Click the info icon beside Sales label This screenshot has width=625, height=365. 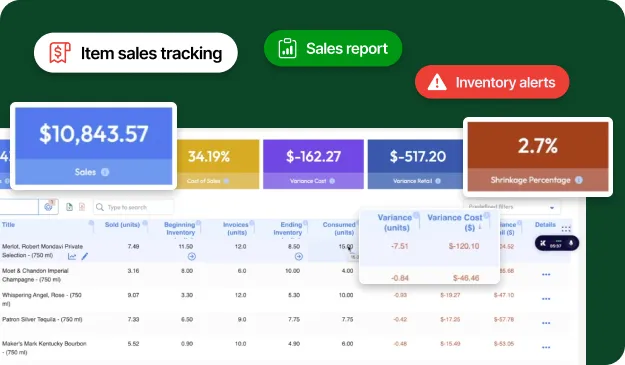pos(105,172)
